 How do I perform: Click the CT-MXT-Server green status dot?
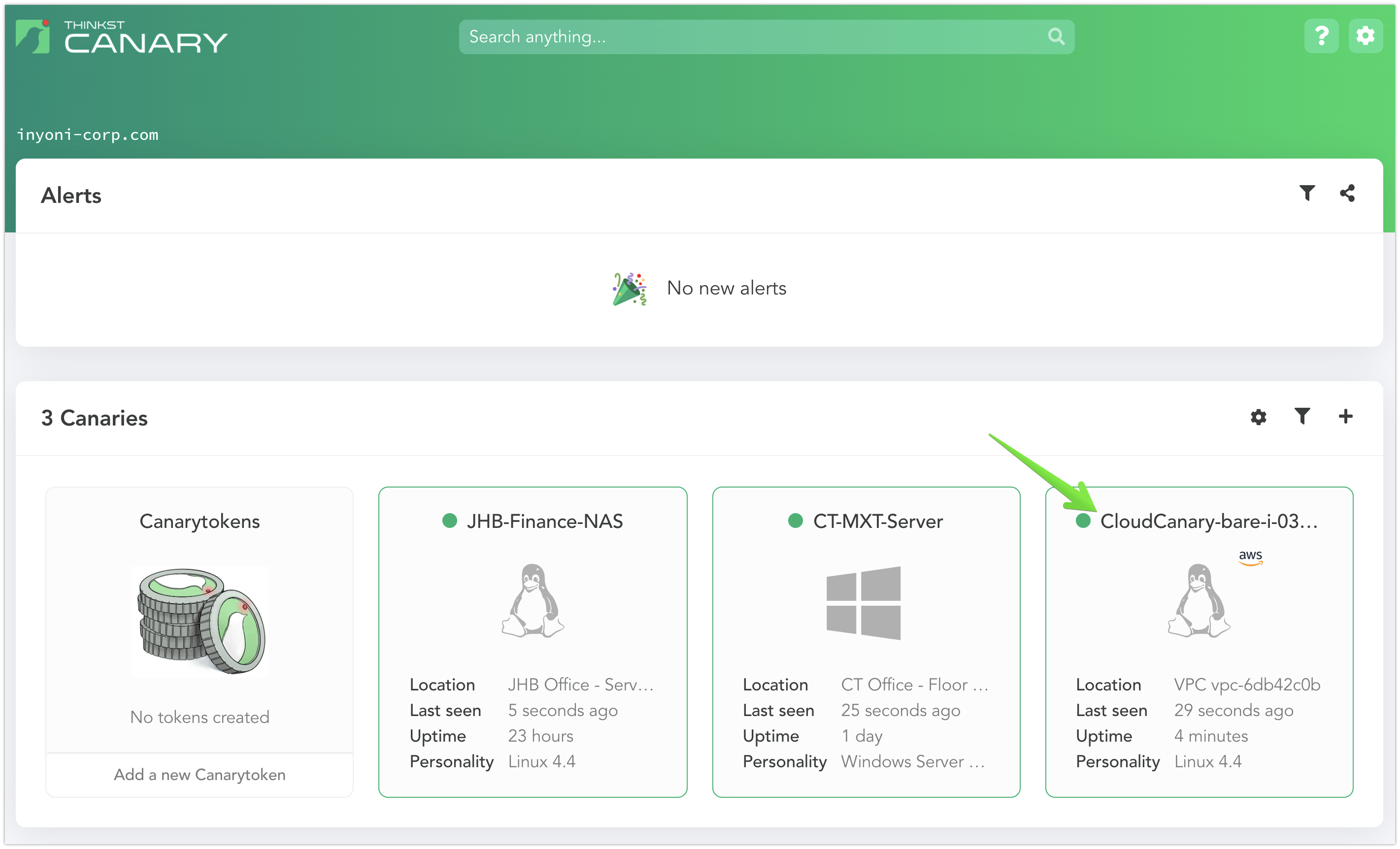796,521
